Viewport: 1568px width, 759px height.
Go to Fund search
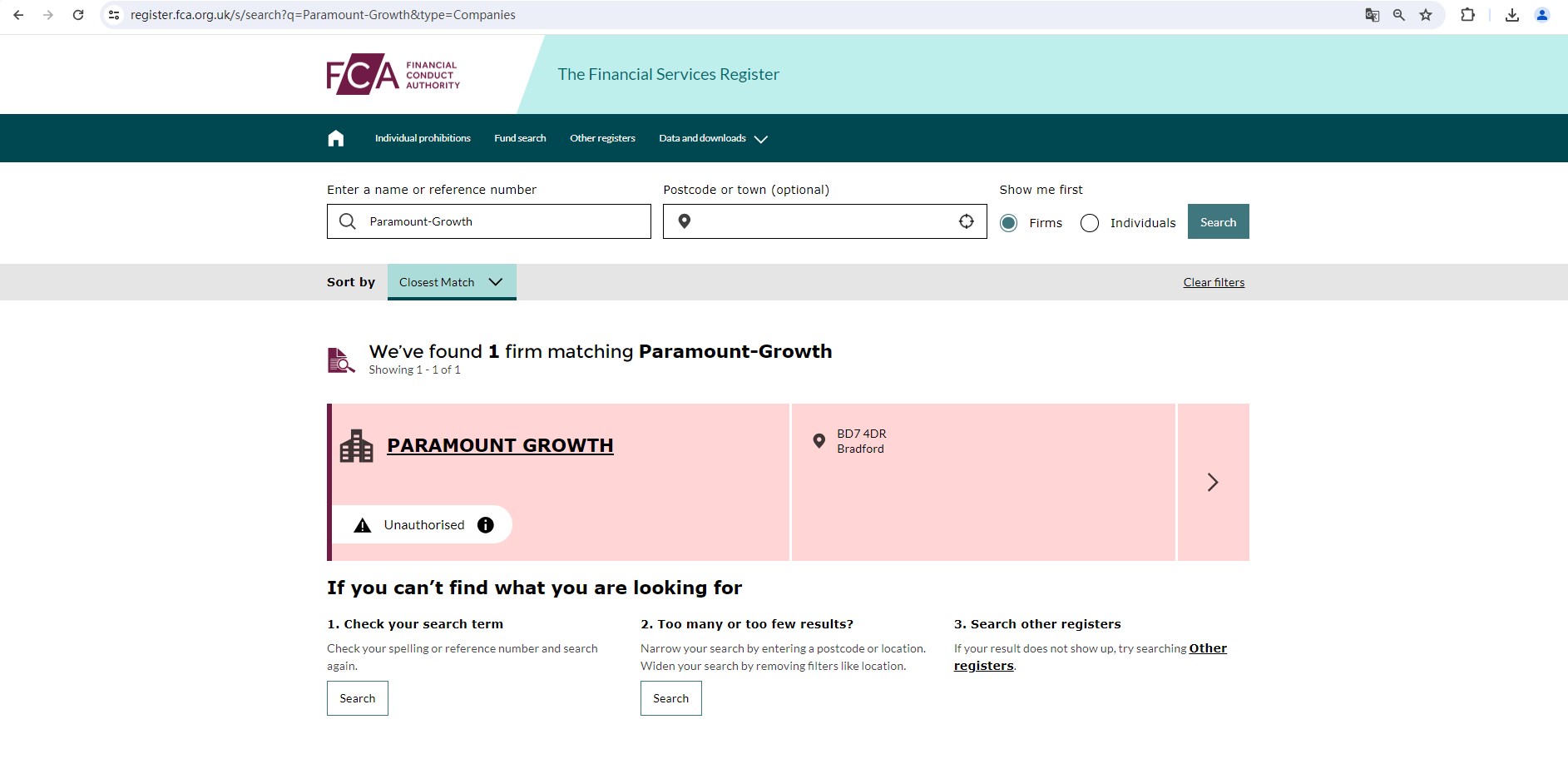click(520, 139)
